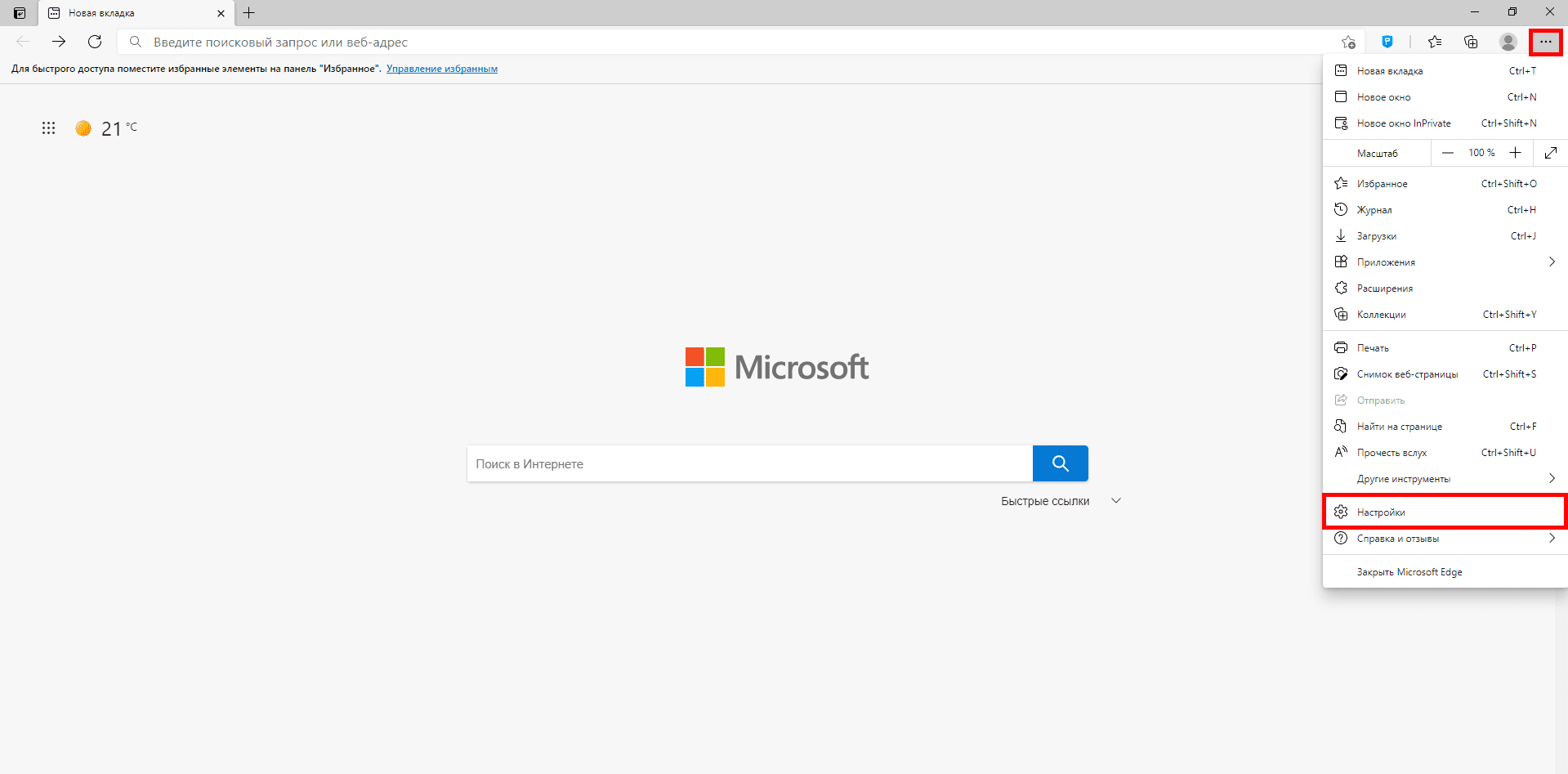Open the favorites bar icon

[1435, 42]
